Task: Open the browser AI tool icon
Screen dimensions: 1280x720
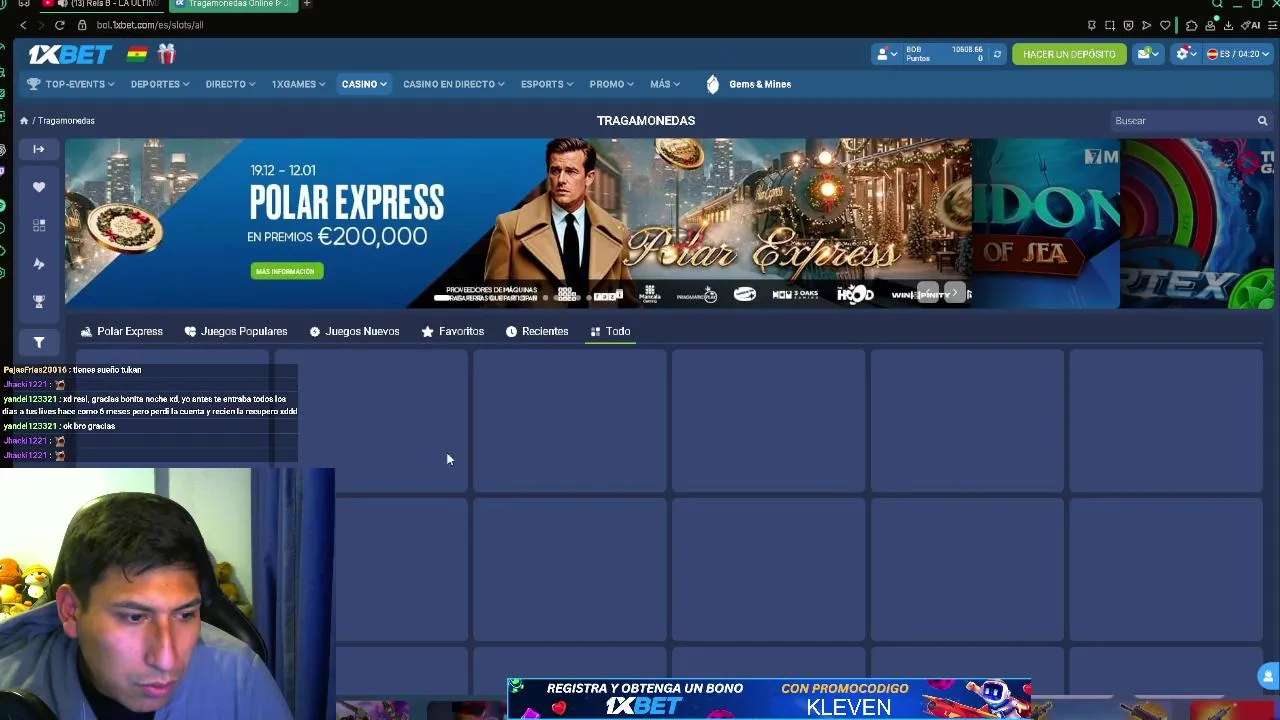Action: tap(1251, 25)
